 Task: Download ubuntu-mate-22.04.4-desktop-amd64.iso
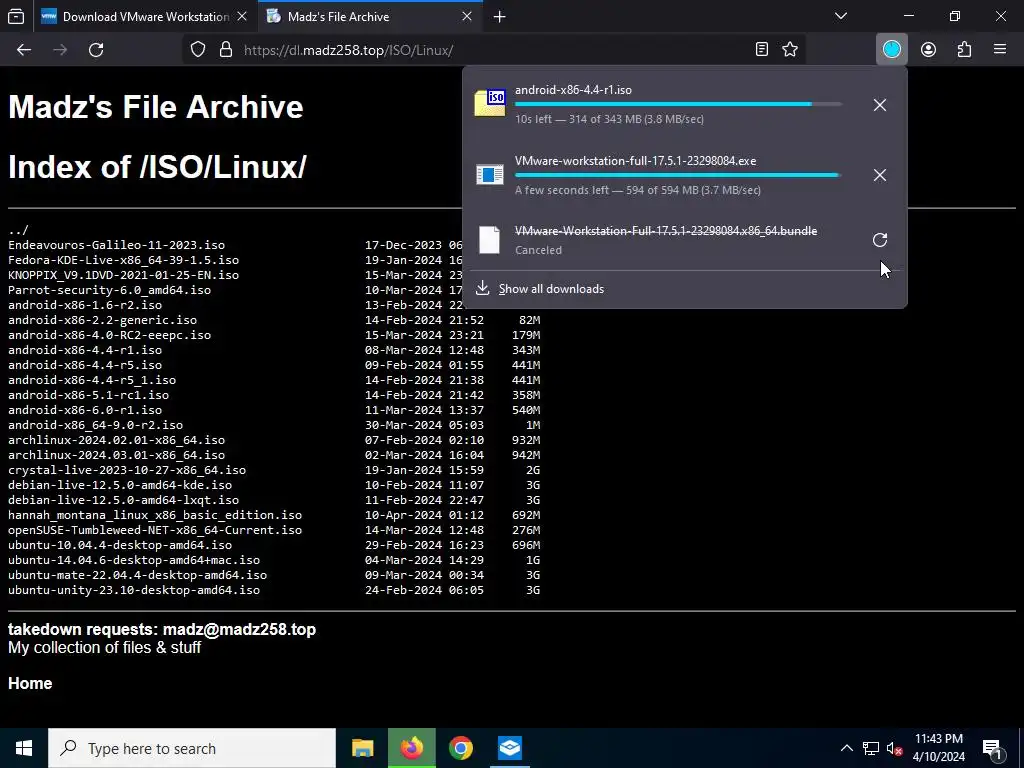[138, 575]
